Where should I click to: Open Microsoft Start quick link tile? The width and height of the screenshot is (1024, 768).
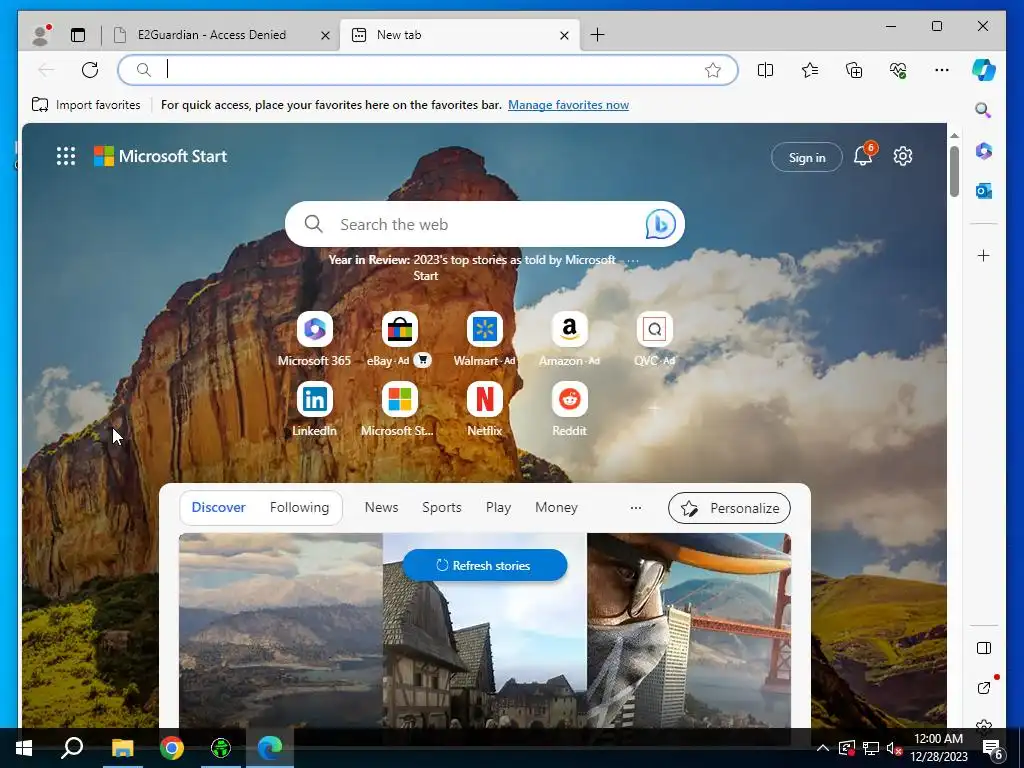pos(400,409)
